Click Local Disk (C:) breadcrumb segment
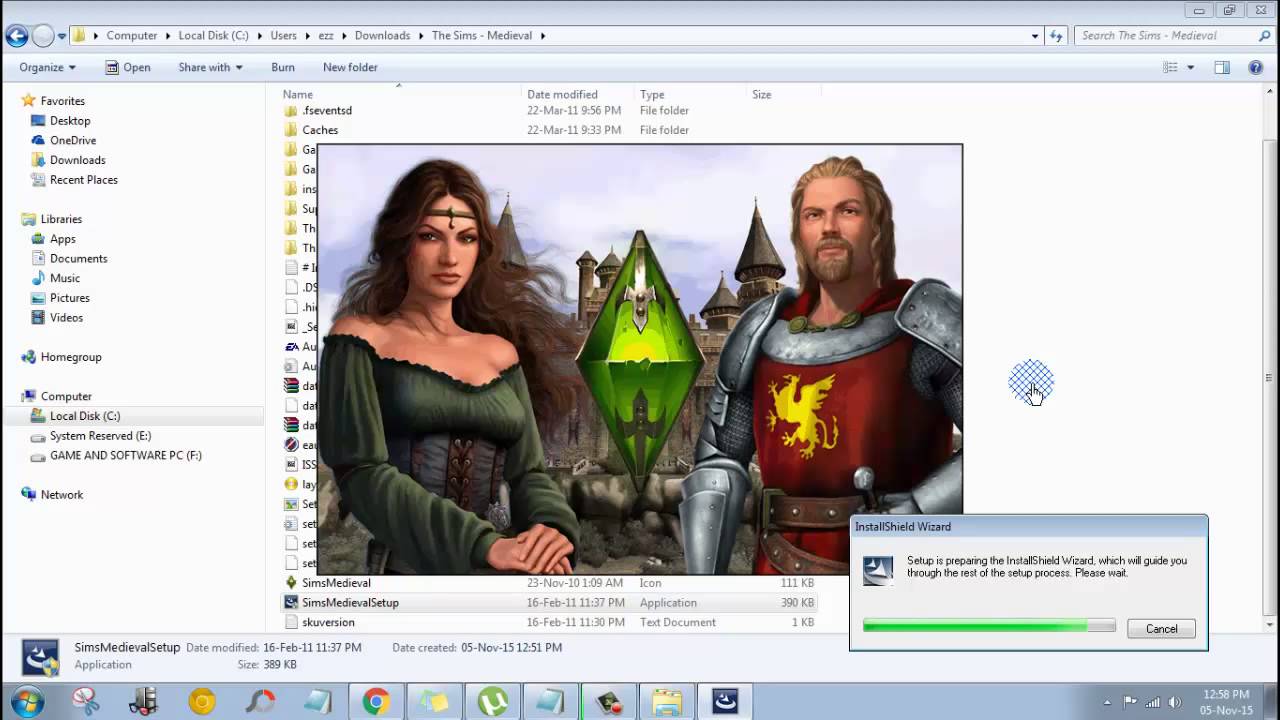The width and height of the screenshot is (1280, 720). coord(213,36)
